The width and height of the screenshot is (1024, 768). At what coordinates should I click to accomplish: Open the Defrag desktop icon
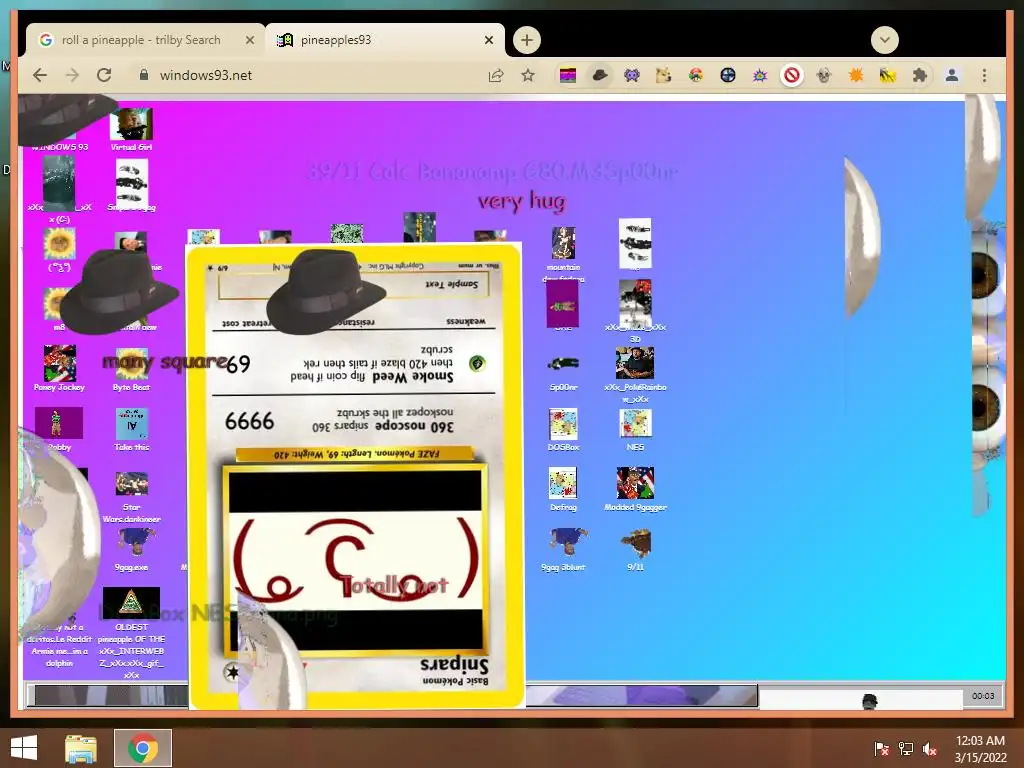click(563, 489)
